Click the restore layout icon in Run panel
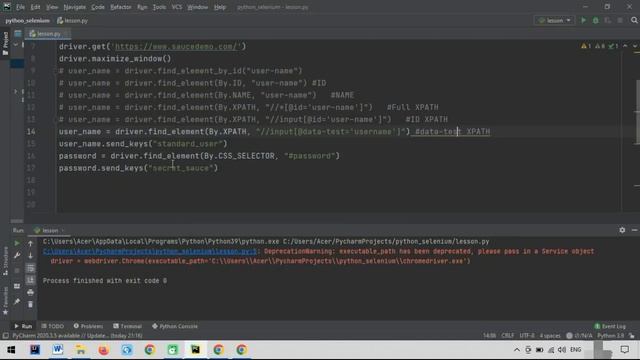 tap(17, 286)
